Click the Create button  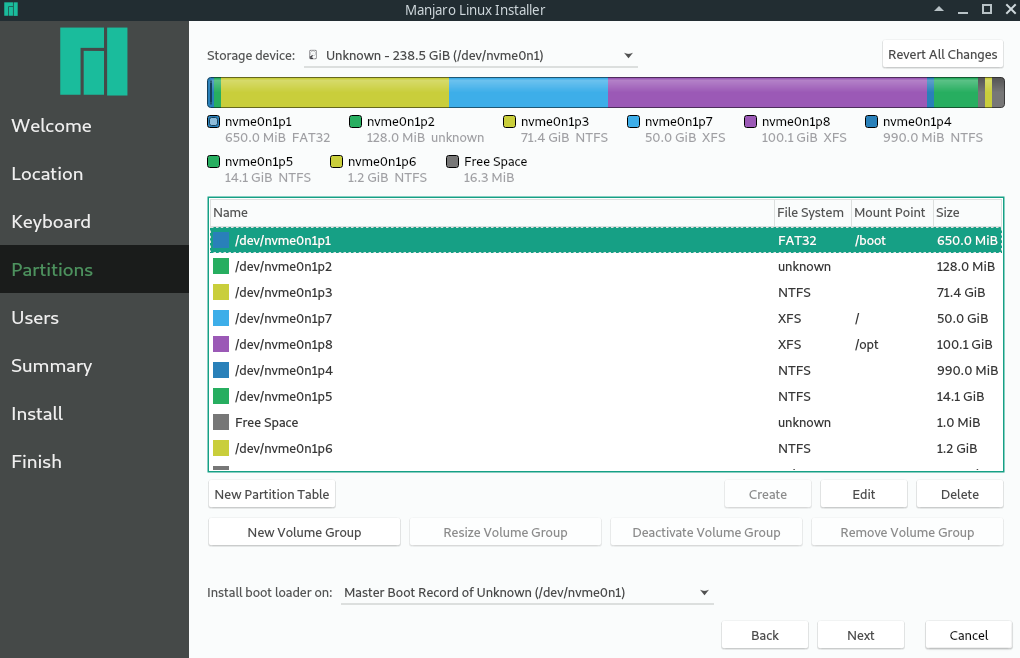(x=768, y=494)
